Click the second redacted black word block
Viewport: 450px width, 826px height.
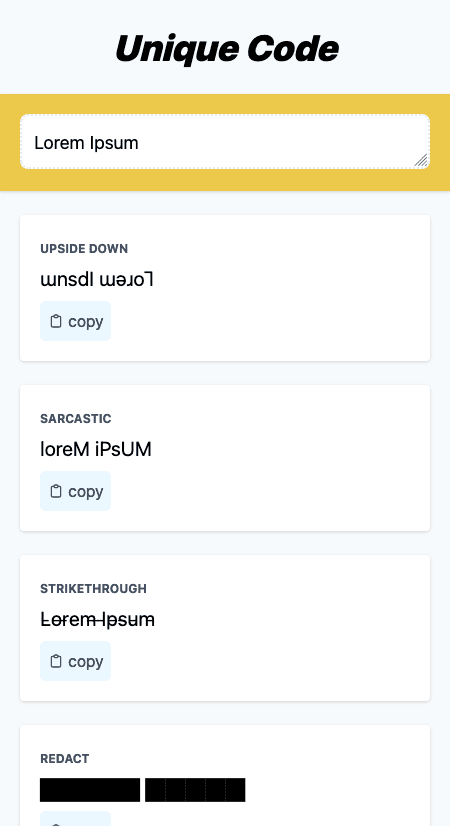pos(195,790)
